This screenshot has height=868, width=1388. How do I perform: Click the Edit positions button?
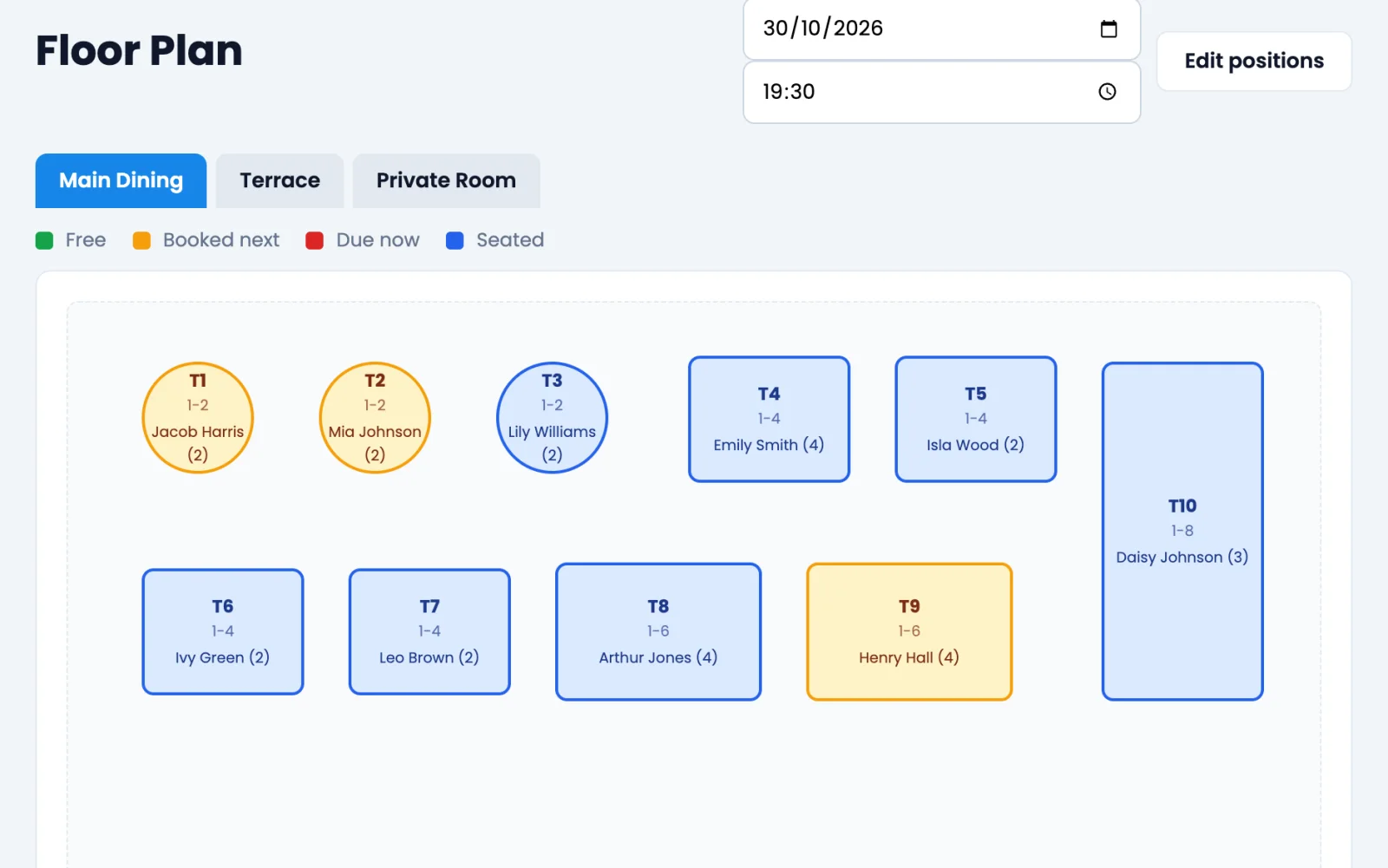point(1254,61)
